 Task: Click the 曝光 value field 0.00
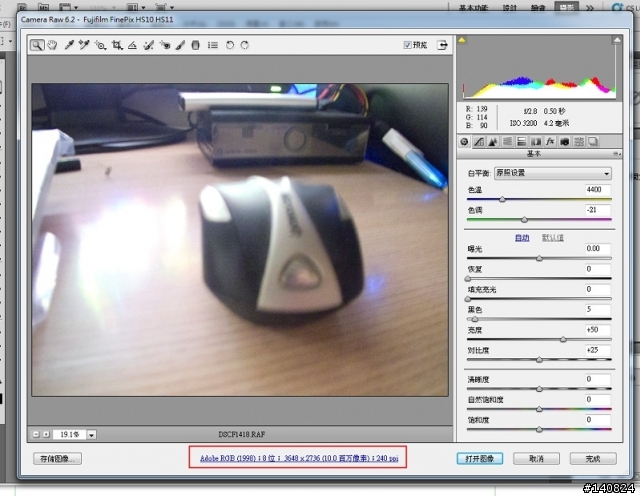coord(597,249)
